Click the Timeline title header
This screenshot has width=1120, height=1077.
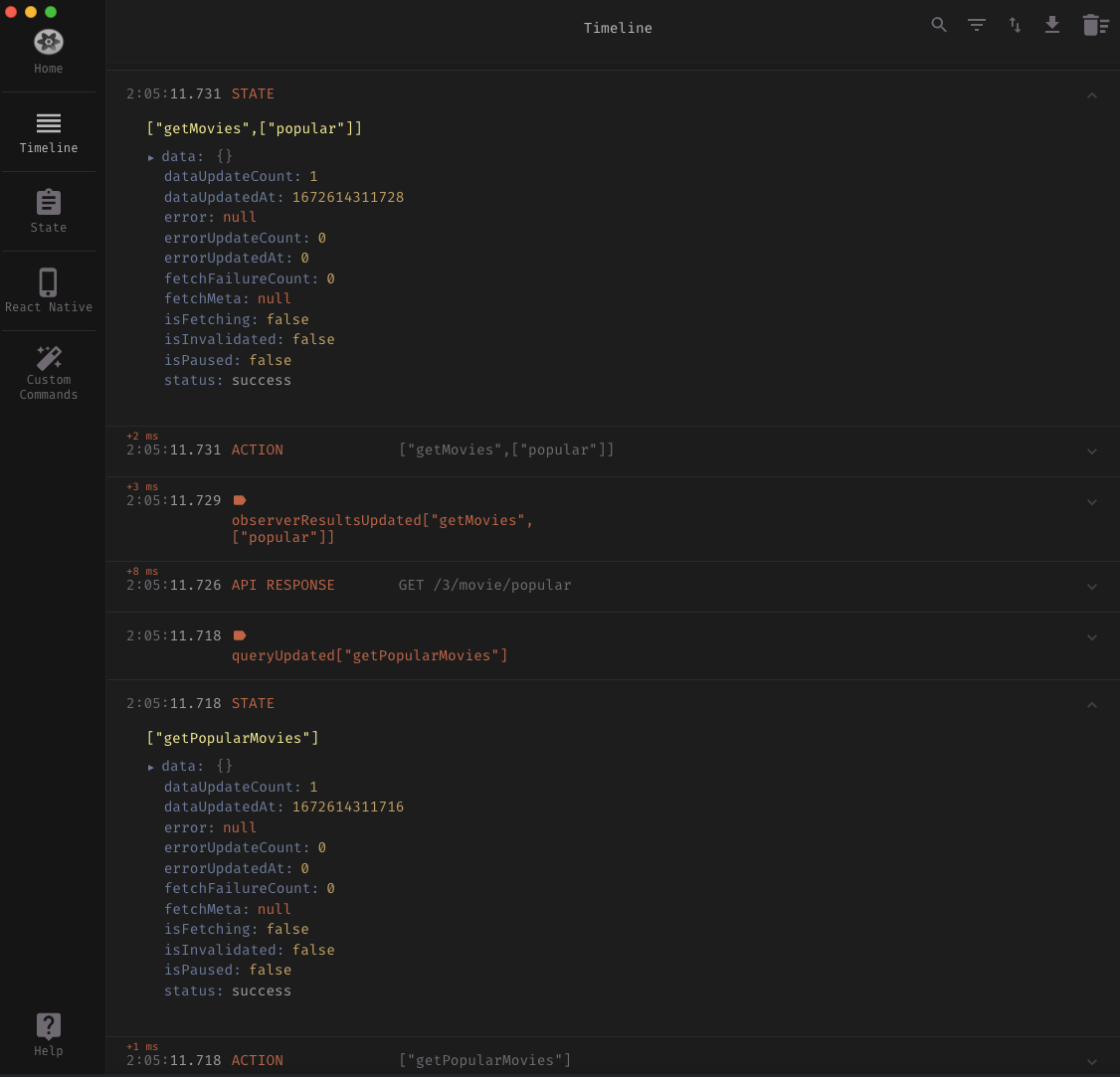pyautogui.click(x=618, y=28)
